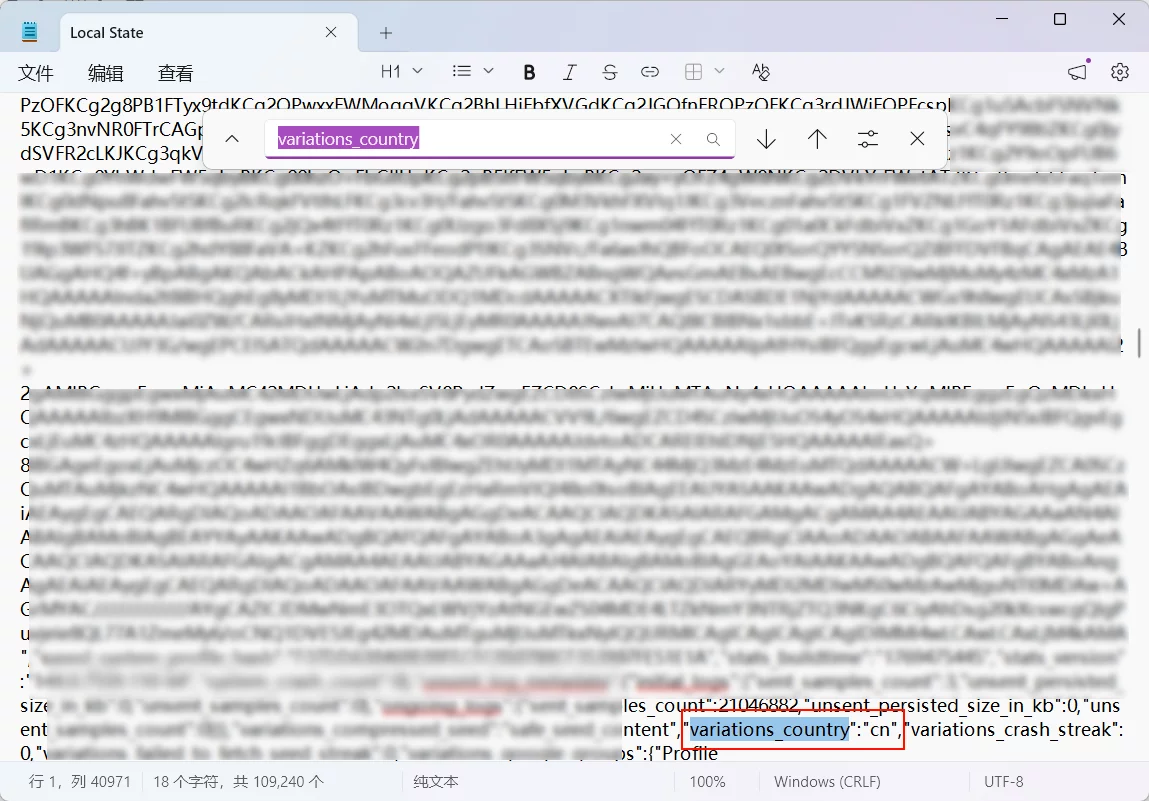1149x801 pixels.
Task: Open the H1 heading dropdown
Action: [402, 72]
